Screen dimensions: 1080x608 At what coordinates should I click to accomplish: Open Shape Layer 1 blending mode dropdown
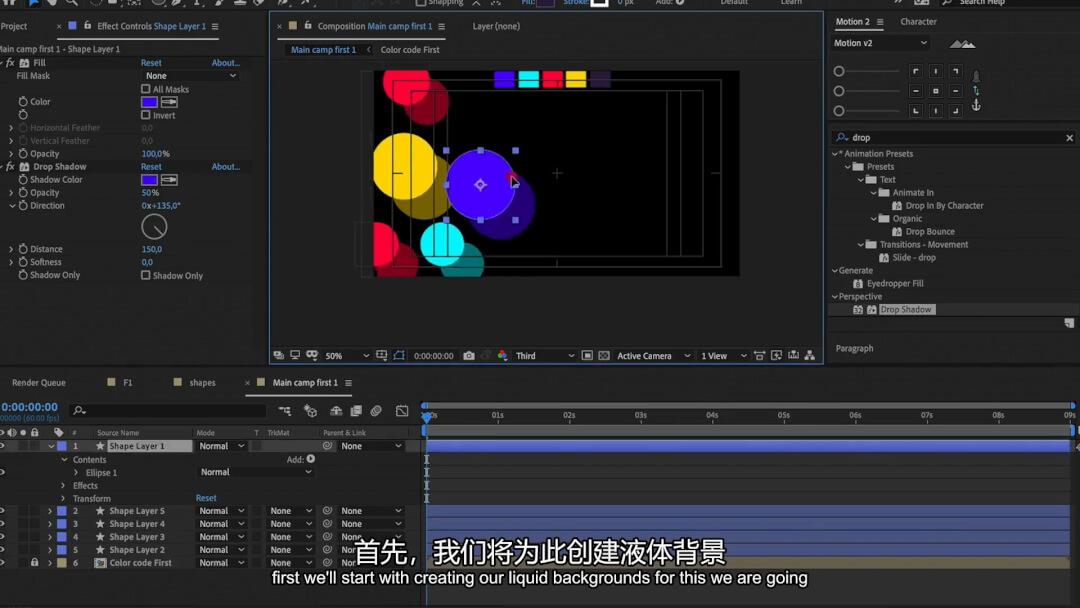222,446
